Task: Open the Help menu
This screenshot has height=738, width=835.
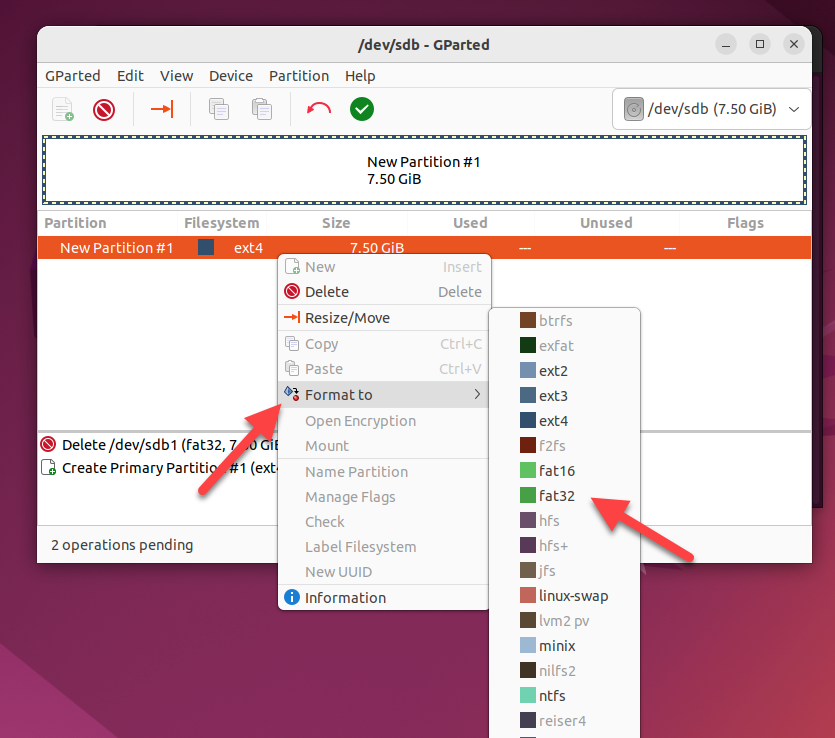Action: coord(360,76)
